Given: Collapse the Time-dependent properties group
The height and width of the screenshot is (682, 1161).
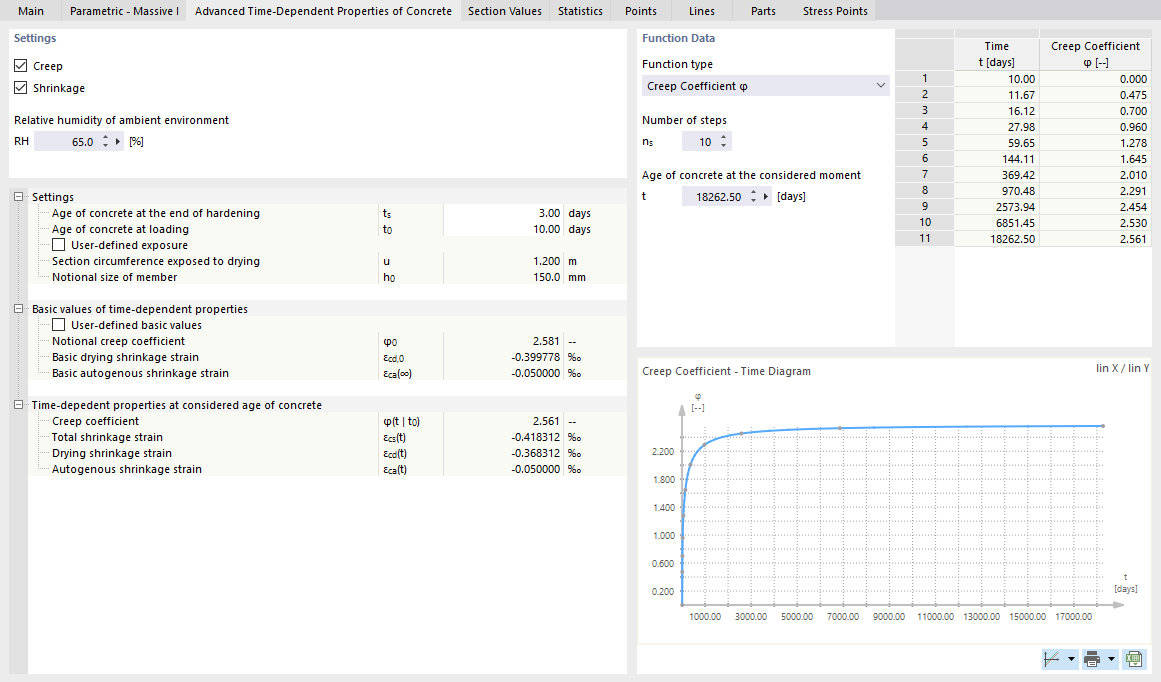Looking at the screenshot, I should tap(19, 405).
